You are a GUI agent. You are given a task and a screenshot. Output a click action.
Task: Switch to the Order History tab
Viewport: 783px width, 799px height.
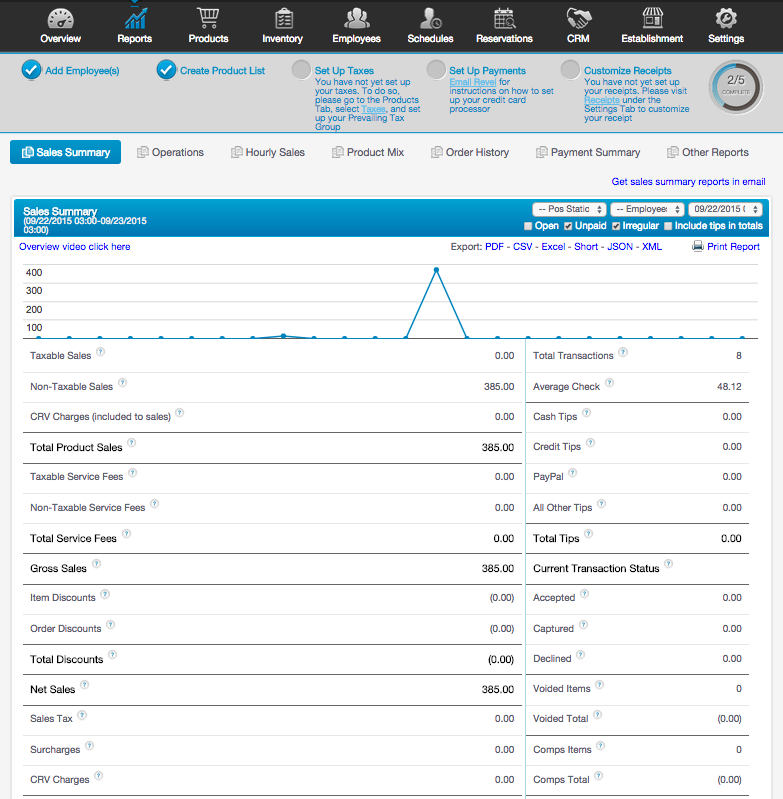(x=470, y=152)
